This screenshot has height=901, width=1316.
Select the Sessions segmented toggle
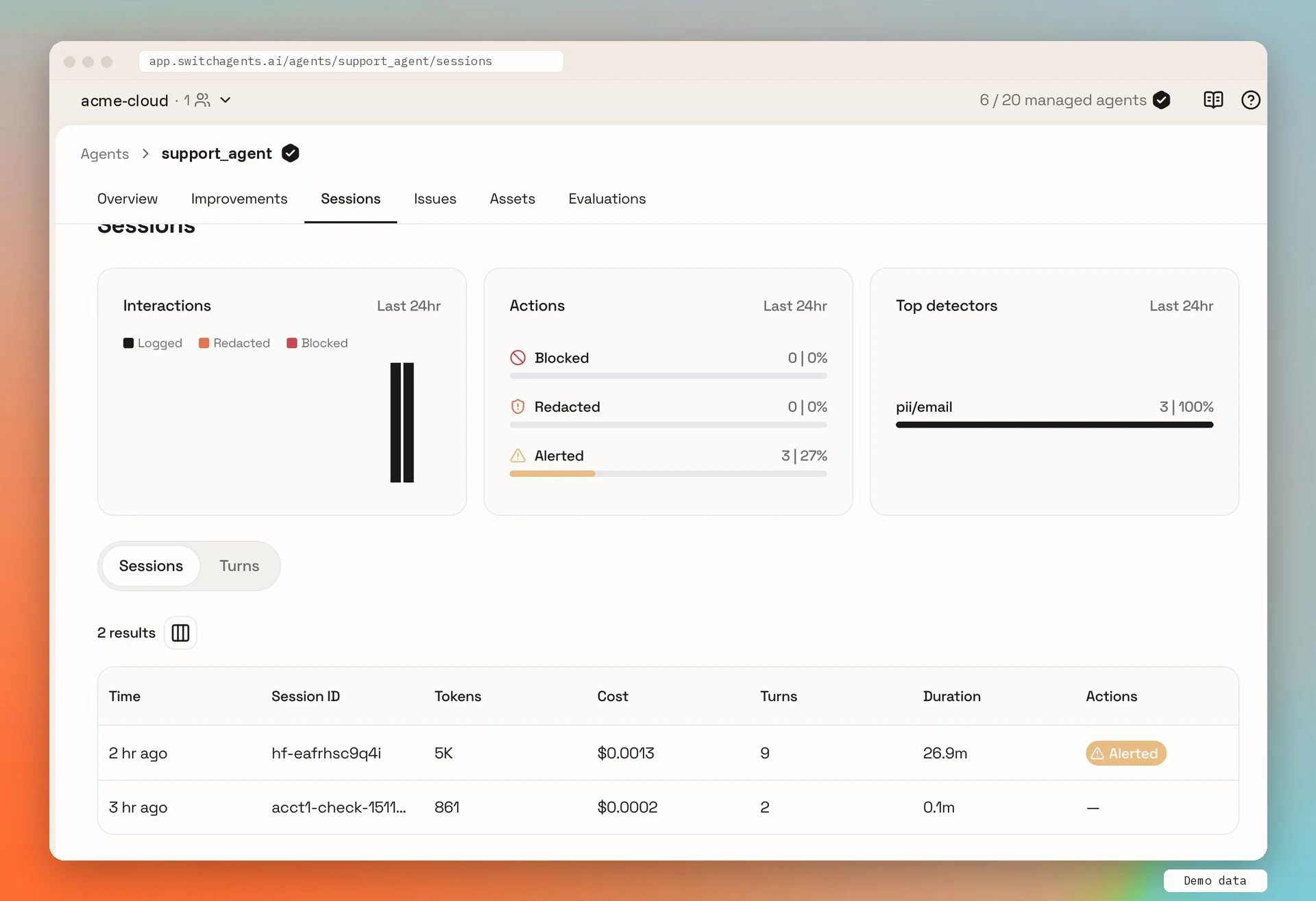pyautogui.click(x=151, y=566)
